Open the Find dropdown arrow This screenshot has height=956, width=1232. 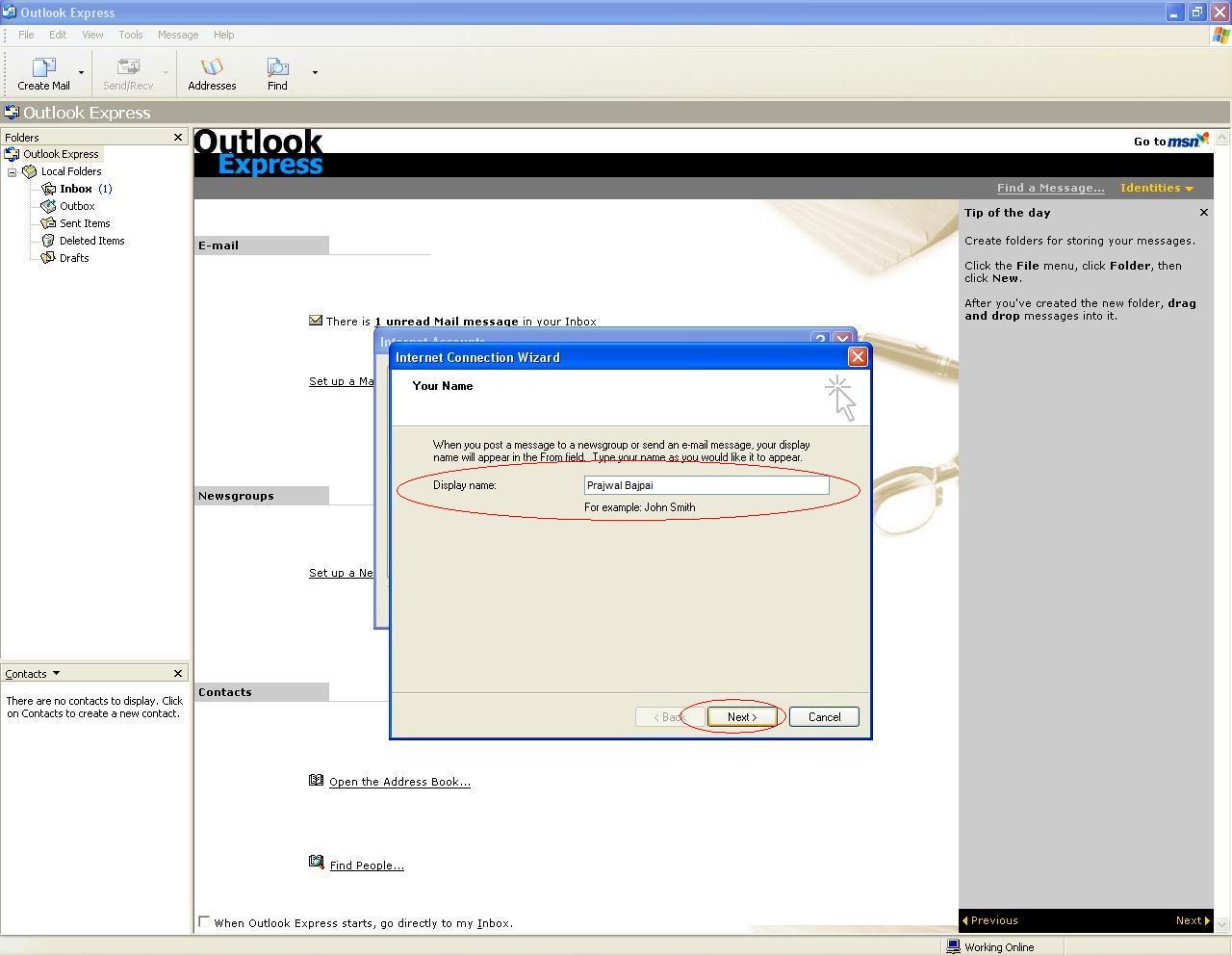click(x=315, y=72)
